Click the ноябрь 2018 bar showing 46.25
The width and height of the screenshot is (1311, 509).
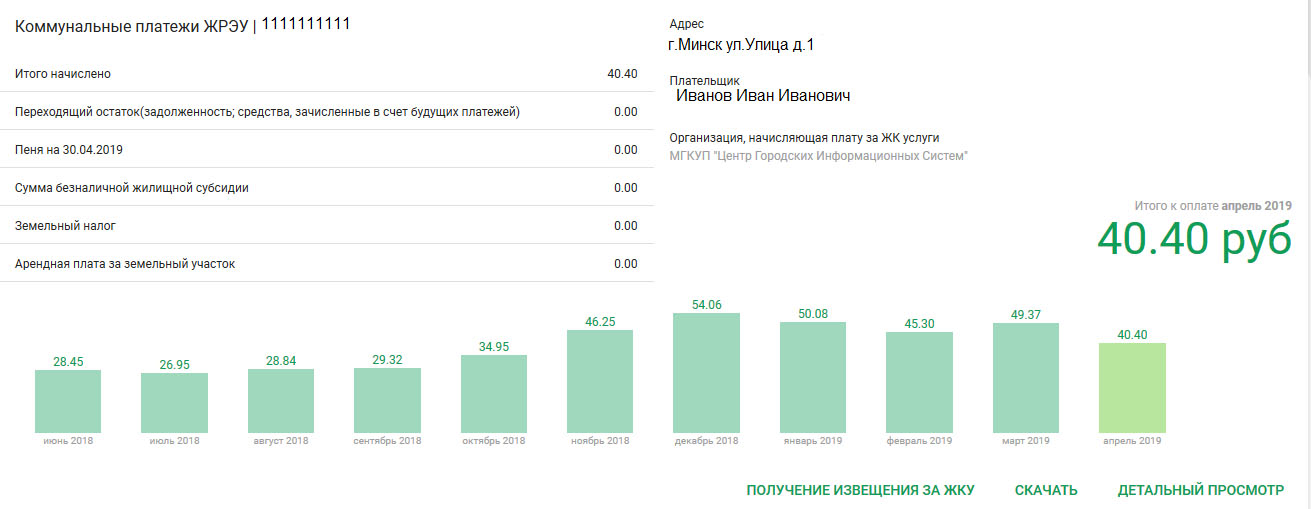coord(600,381)
